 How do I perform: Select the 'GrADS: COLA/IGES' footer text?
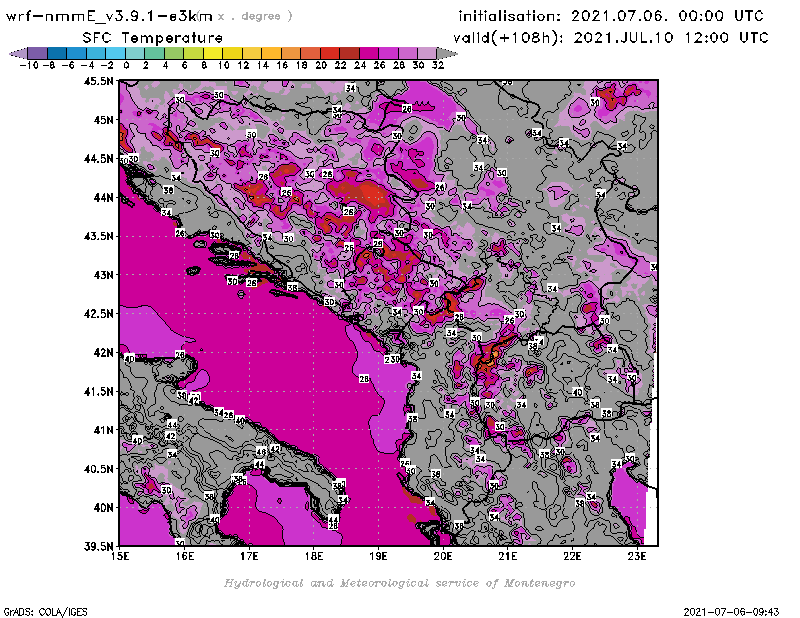(x=45, y=612)
